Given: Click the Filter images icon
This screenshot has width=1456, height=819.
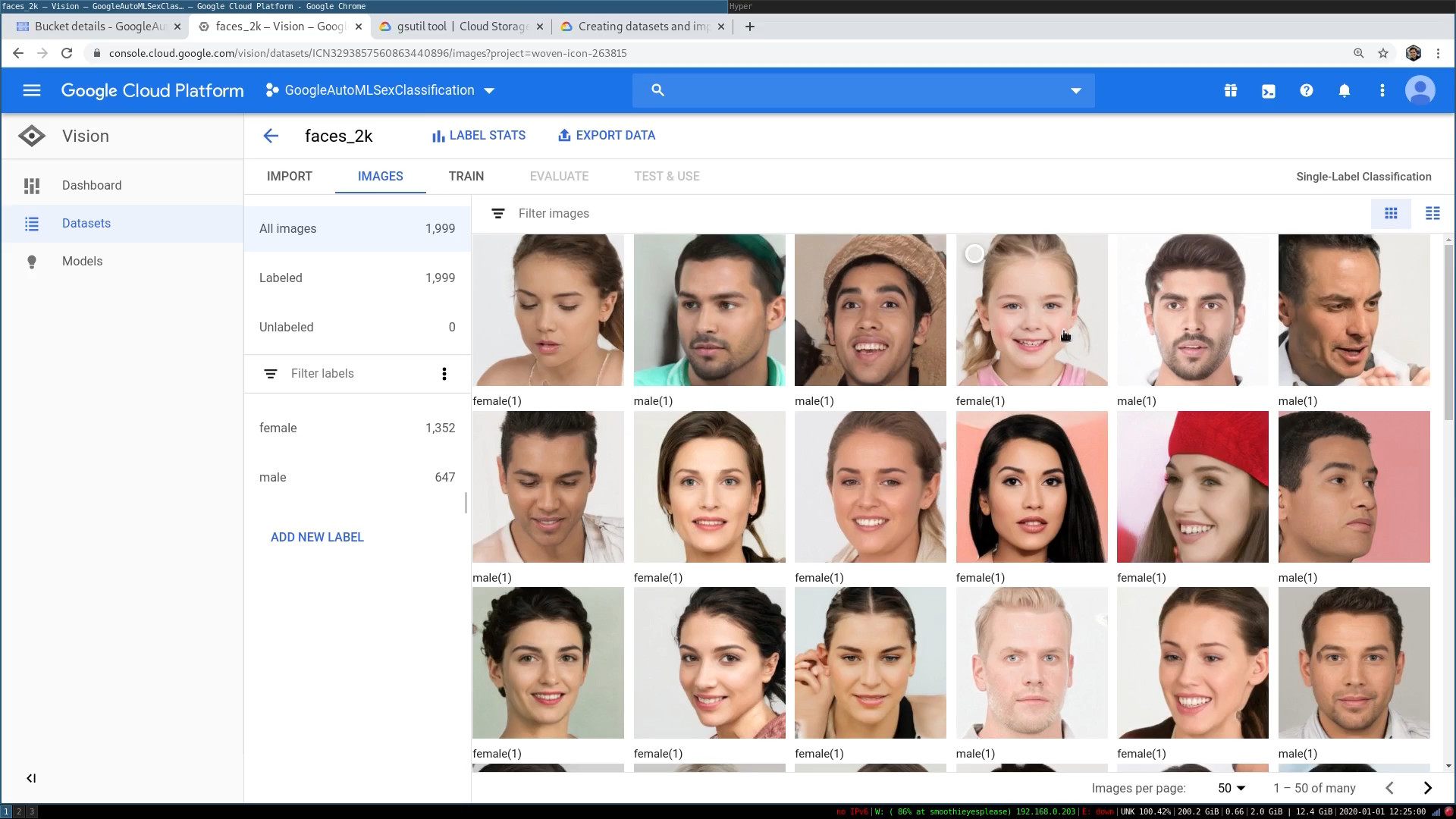Looking at the screenshot, I should click(x=498, y=213).
